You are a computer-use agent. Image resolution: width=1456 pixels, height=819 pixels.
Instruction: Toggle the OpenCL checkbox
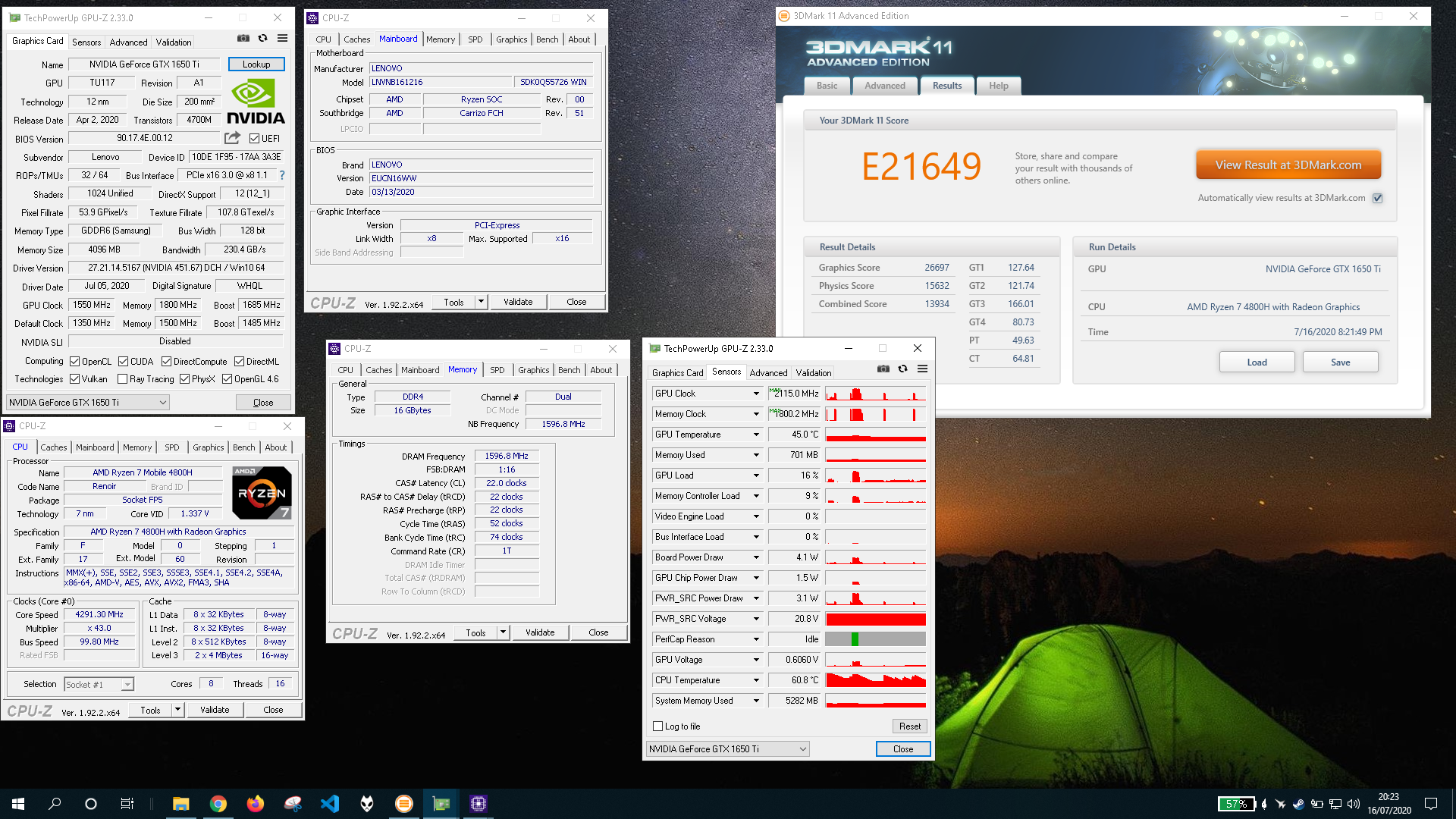click(75, 362)
